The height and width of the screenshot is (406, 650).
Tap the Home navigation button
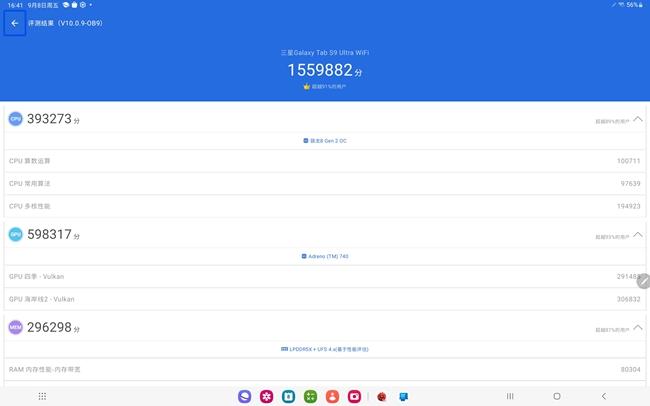557,396
